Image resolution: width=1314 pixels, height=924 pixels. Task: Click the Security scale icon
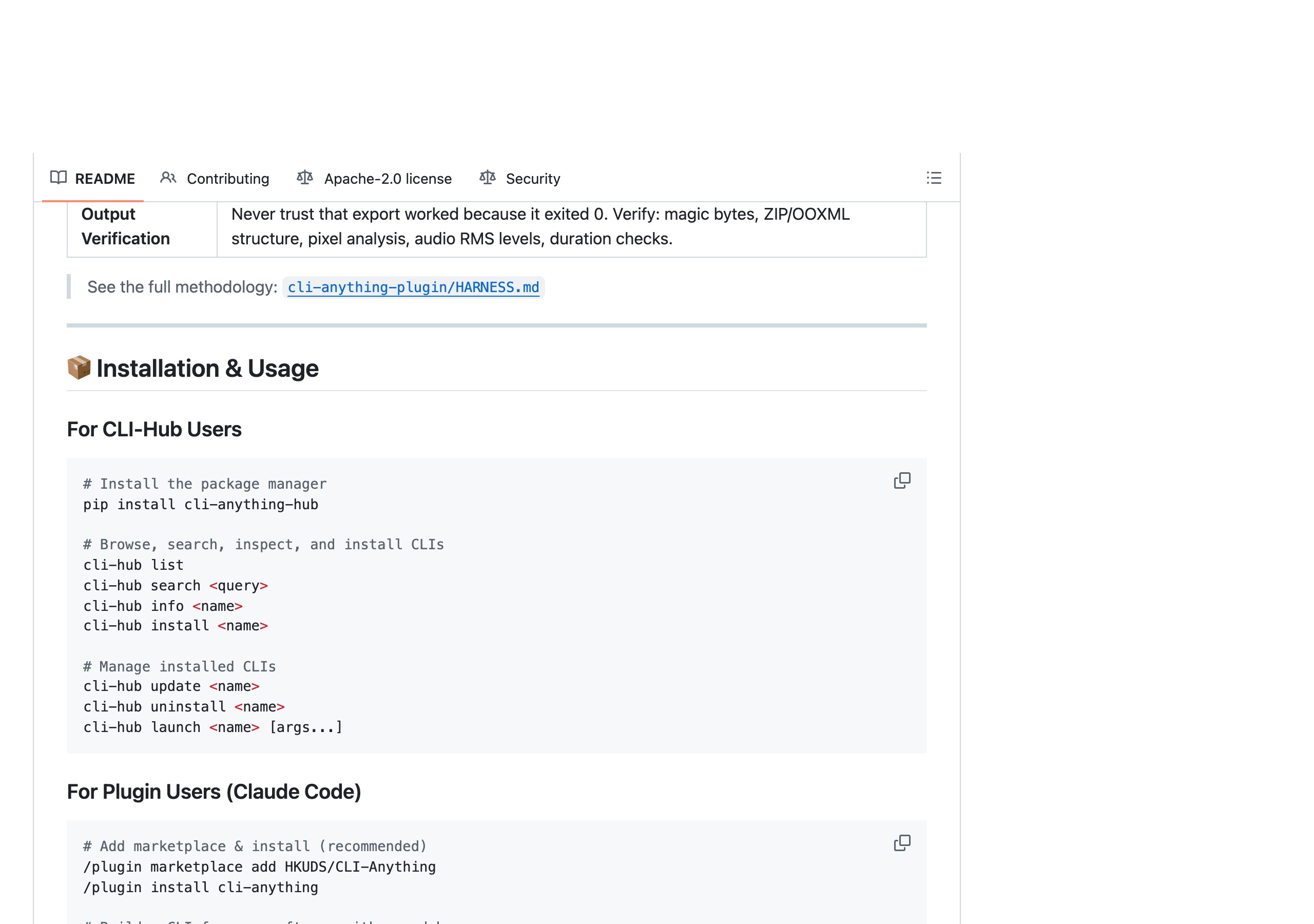(x=487, y=178)
